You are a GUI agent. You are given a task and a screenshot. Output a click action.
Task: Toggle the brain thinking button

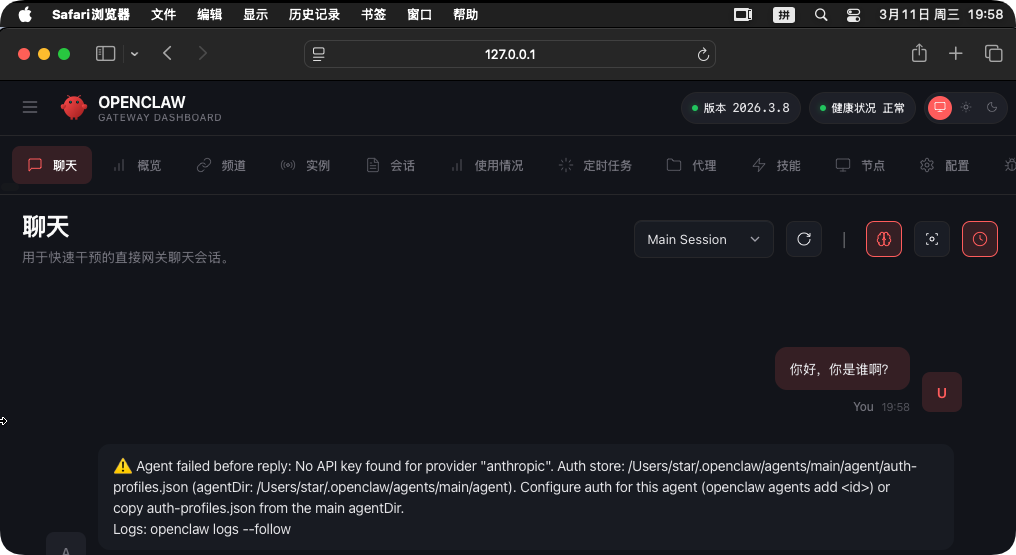pos(884,239)
